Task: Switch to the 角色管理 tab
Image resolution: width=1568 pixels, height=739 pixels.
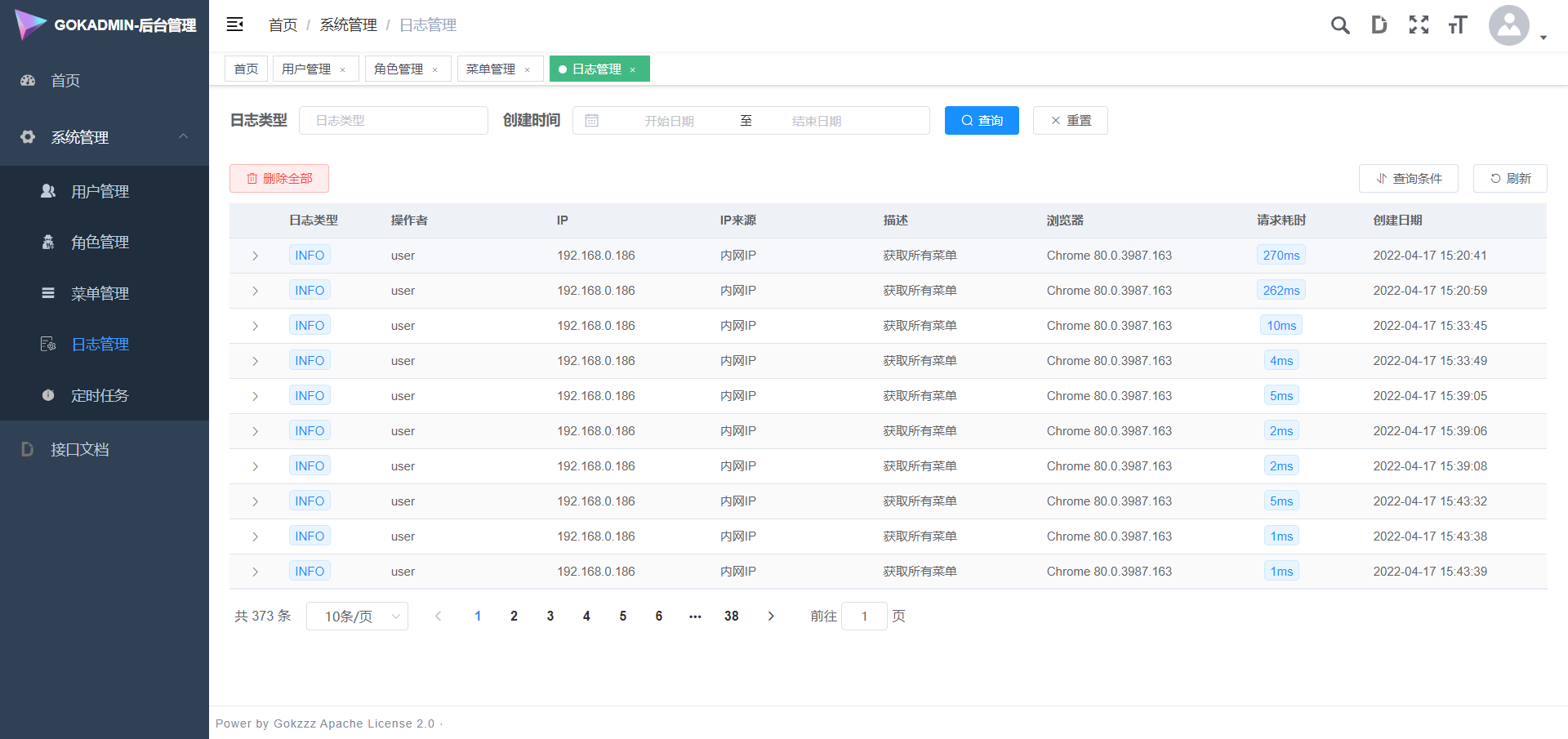Action: pyautogui.click(x=399, y=69)
